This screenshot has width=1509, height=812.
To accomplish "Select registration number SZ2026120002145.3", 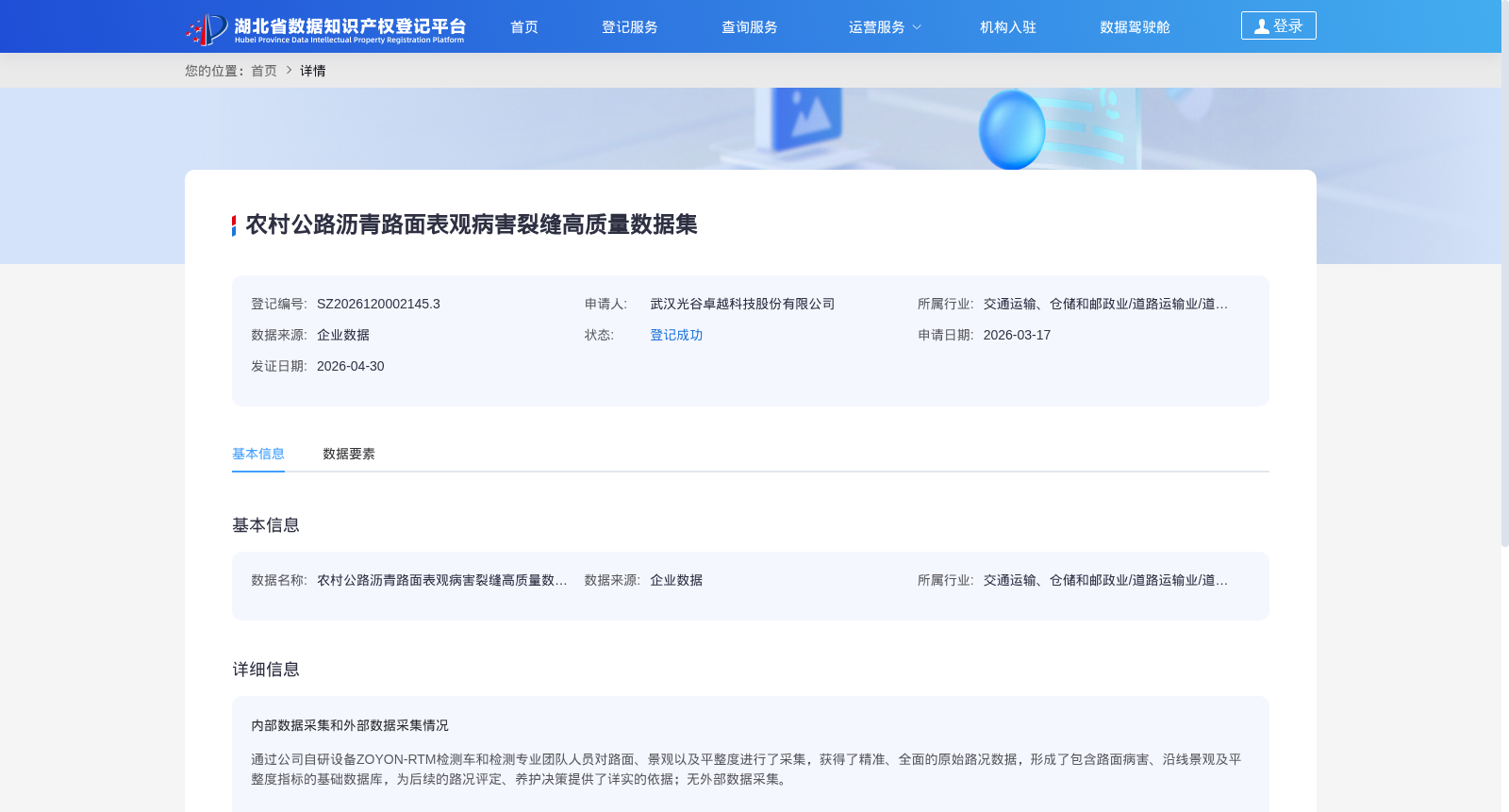I will pyautogui.click(x=378, y=304).
